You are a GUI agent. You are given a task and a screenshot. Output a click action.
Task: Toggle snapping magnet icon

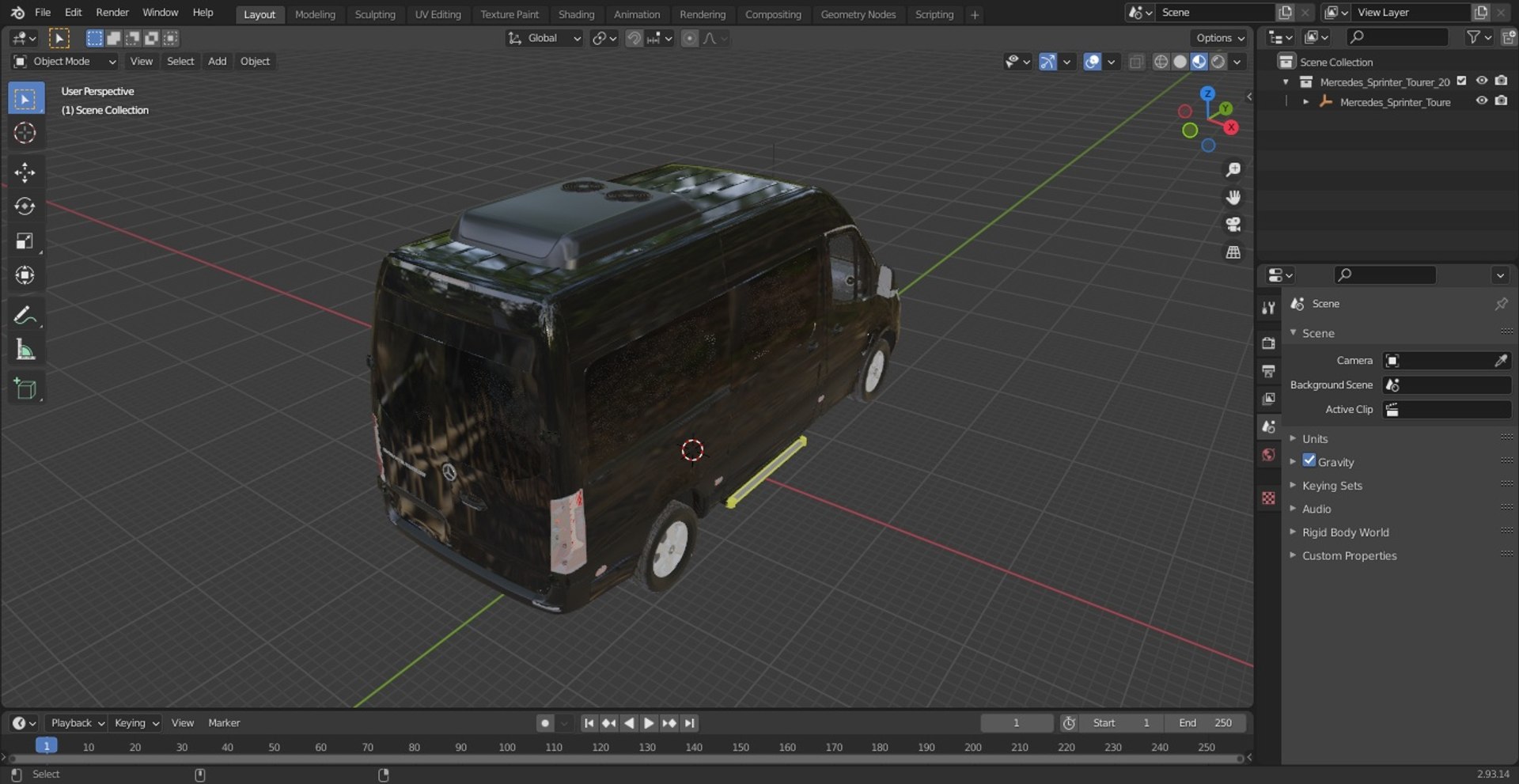[x=634, y=38]
